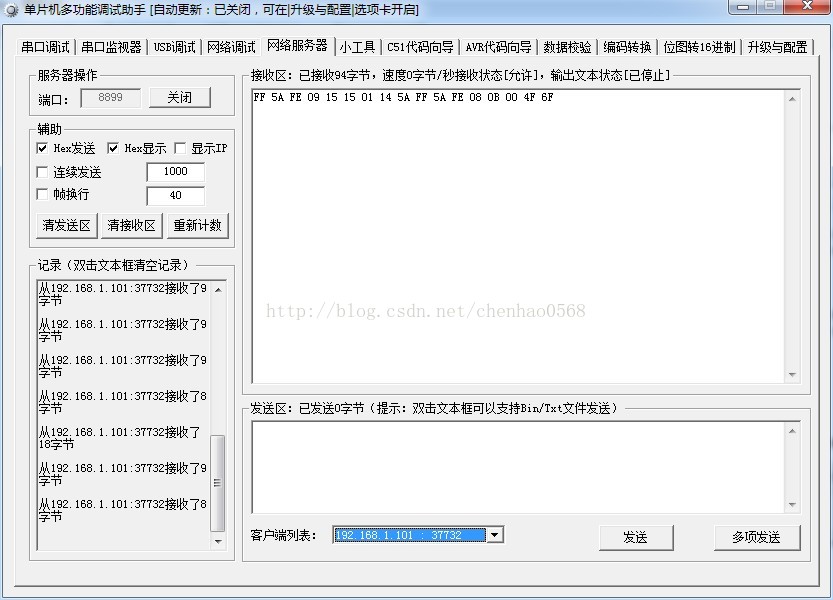Click the 清接收区 button
This screenshot has width=833, height=600.
tap(131, 225)
